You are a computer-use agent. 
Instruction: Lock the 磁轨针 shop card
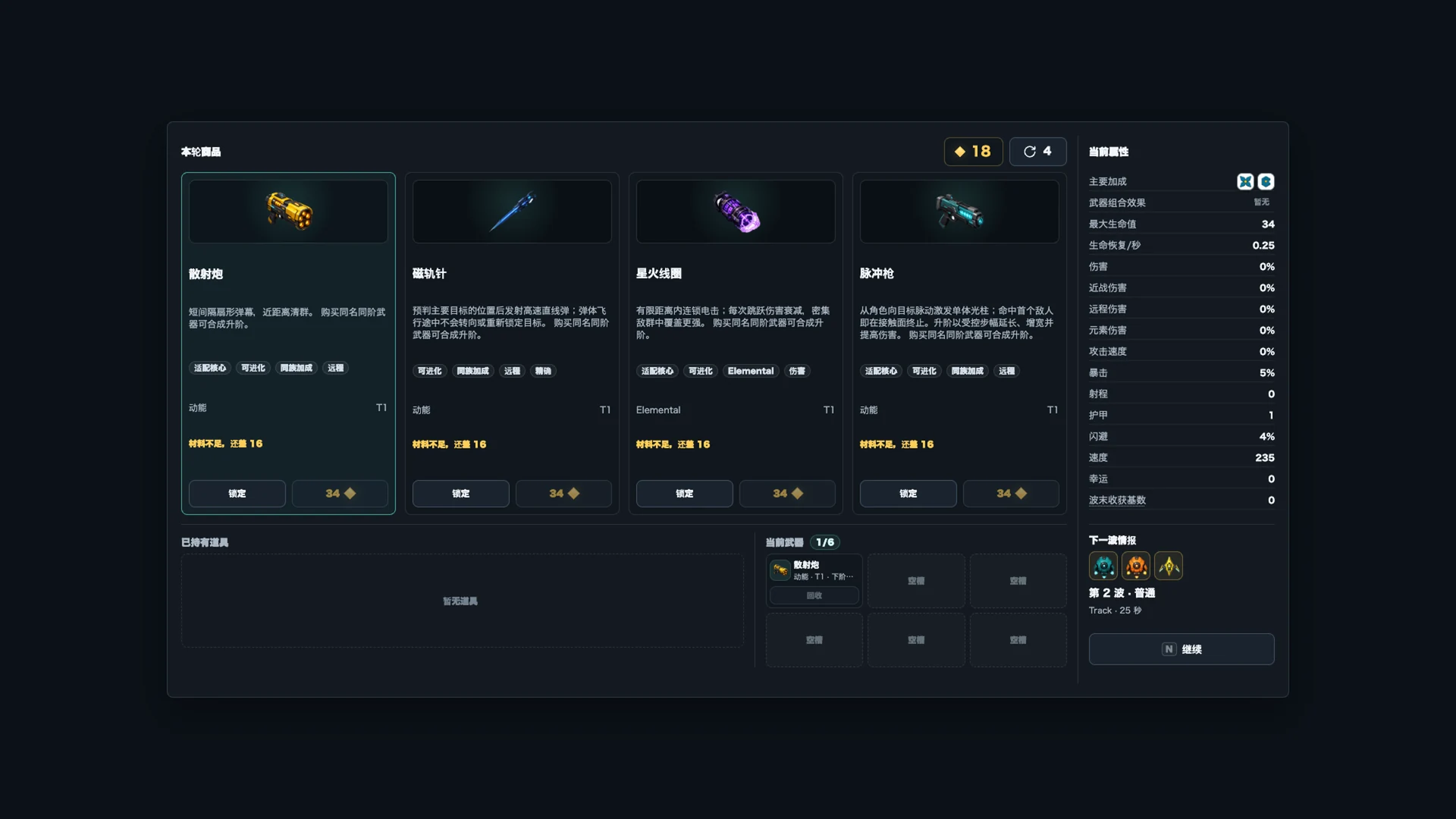tap(461, 494)
